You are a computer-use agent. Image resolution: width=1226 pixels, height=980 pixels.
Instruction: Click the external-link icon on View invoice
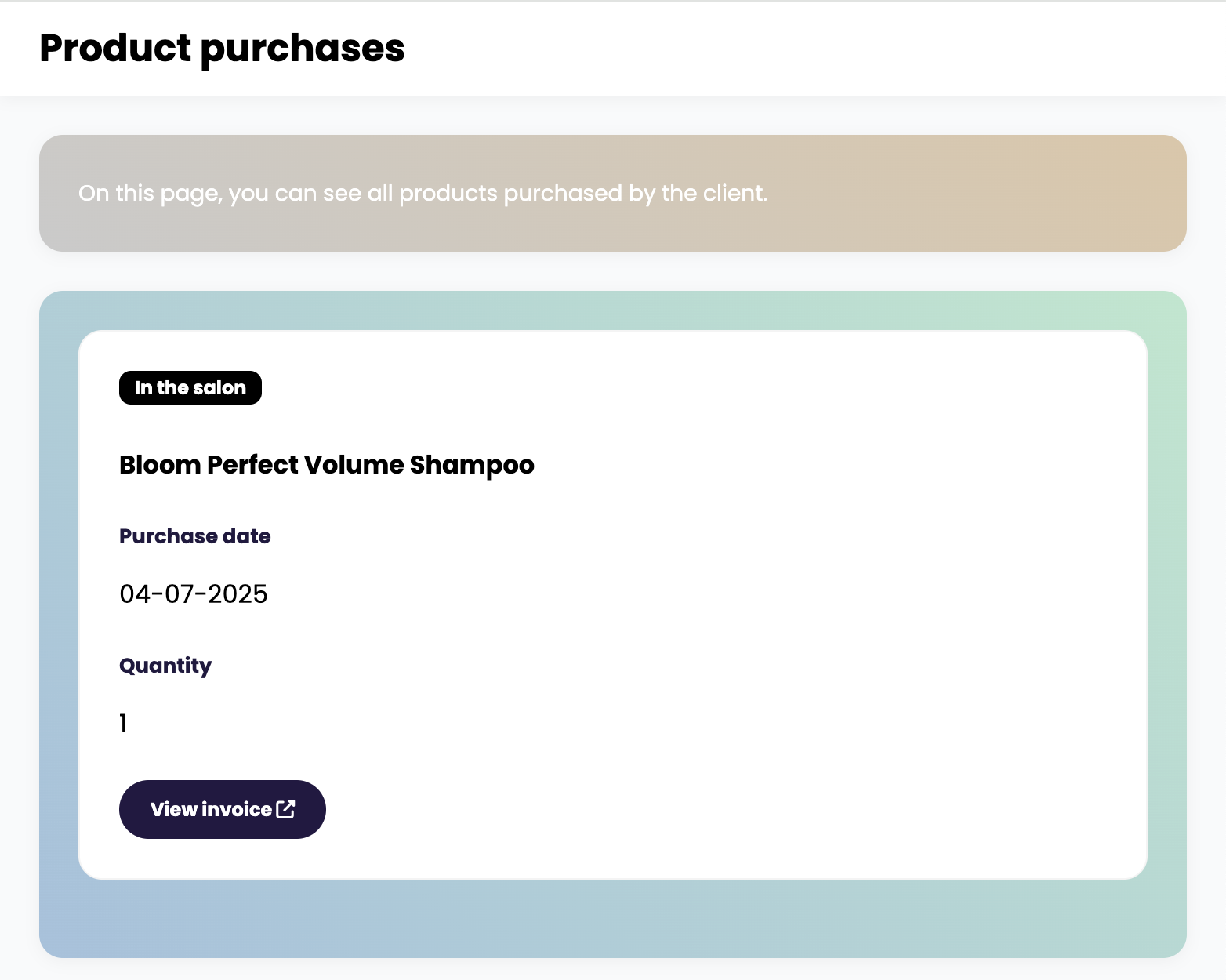(286, 809)
